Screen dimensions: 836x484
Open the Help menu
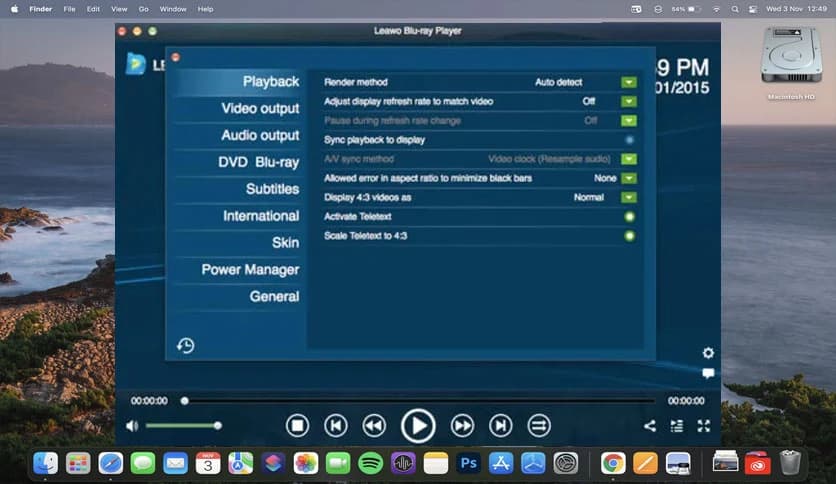pos(205,9)
